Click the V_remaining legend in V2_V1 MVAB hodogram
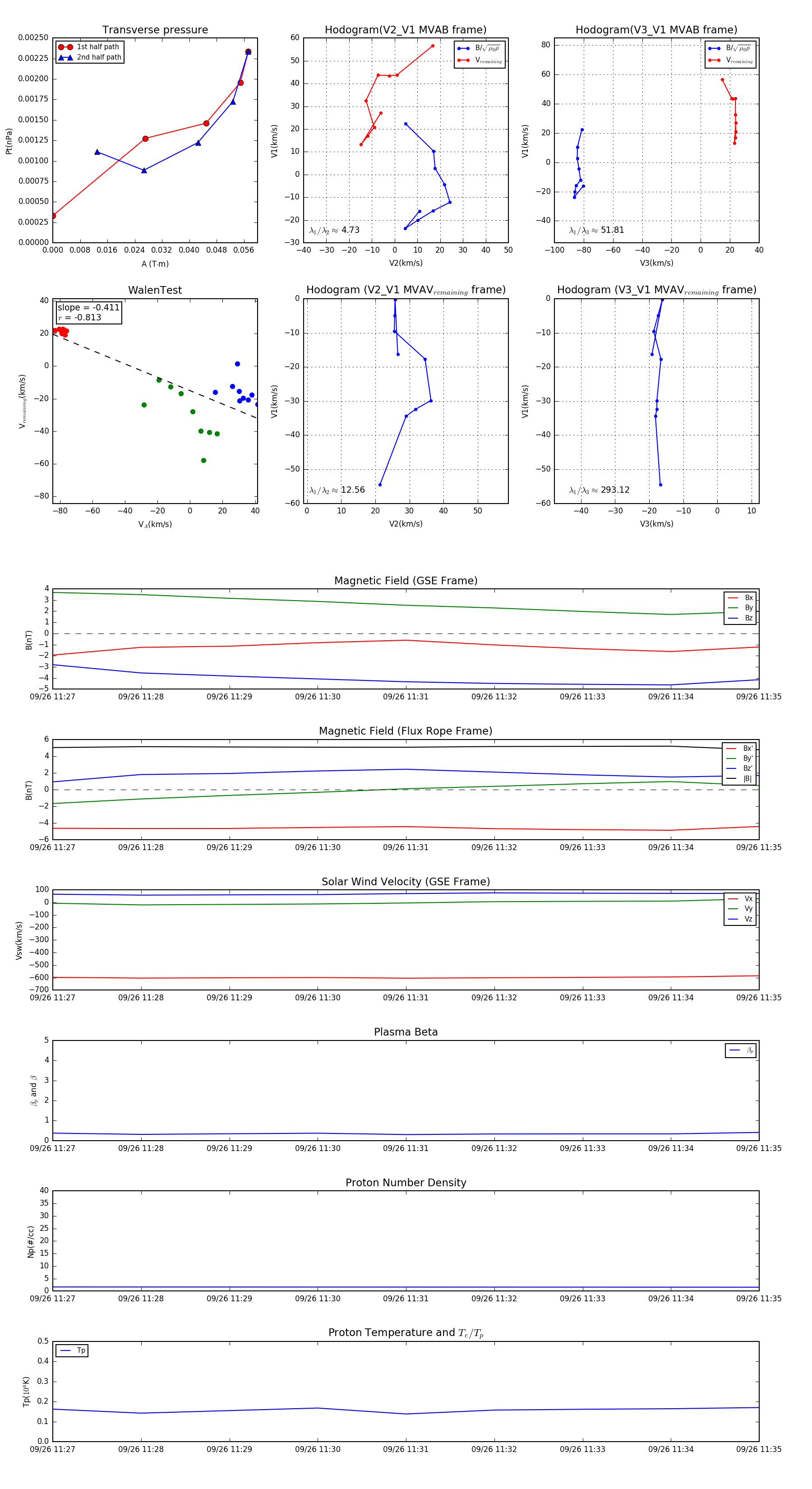The width and height of the screenshot is (812, 1489). point(480,60)
